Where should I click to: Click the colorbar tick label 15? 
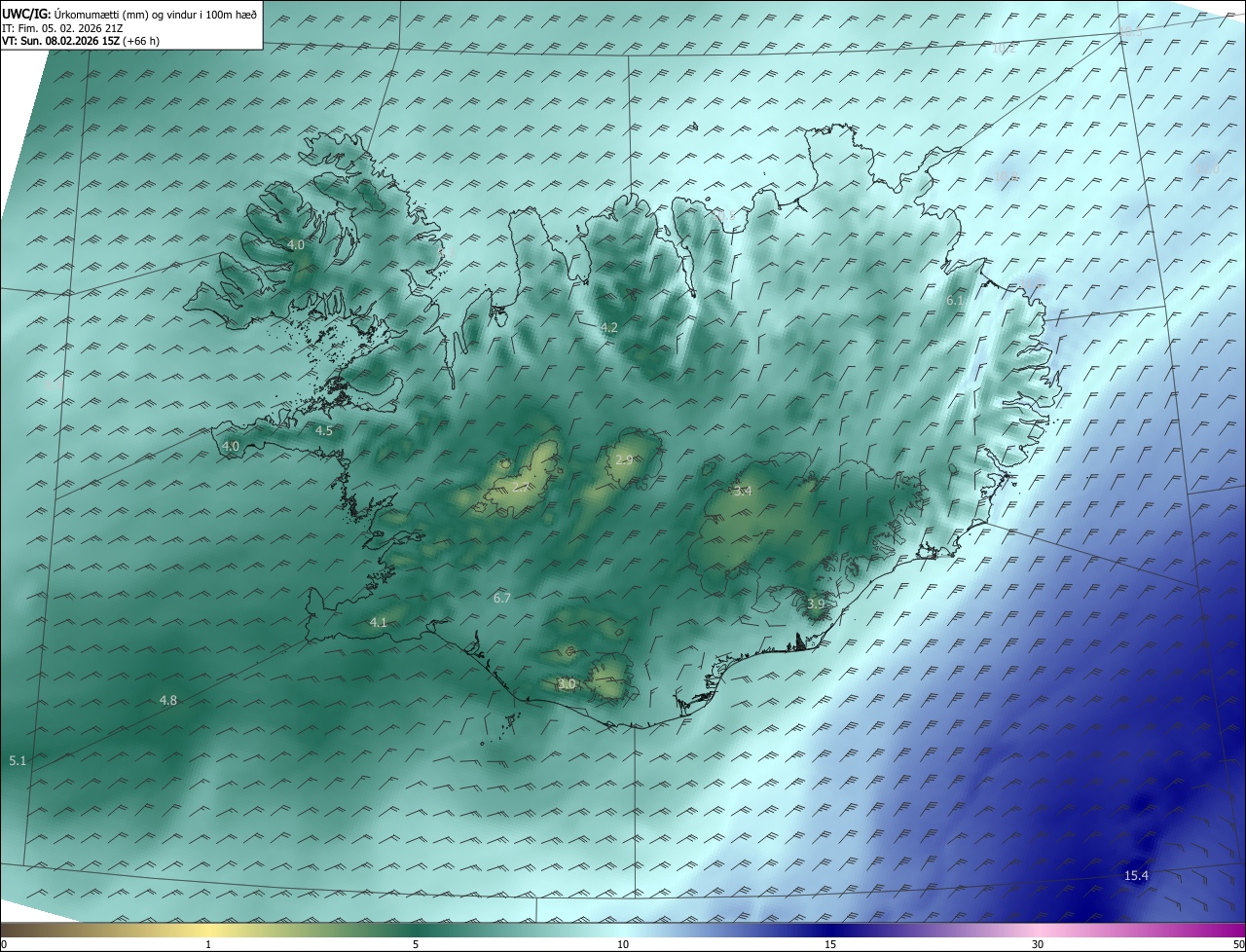(830, 944)
